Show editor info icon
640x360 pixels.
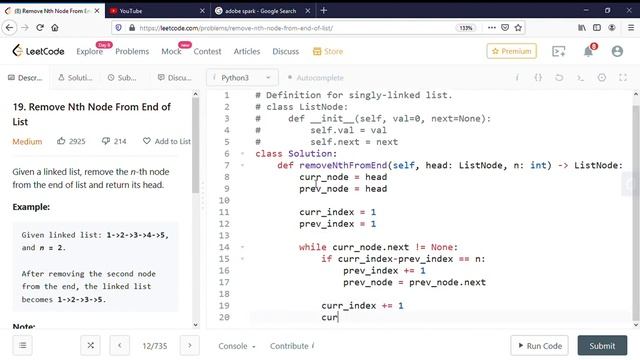(x=517, y=77)
